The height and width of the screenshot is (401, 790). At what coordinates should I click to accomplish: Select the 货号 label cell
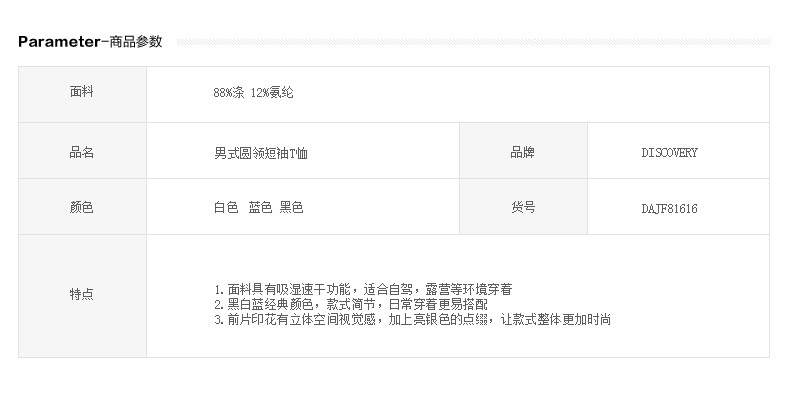523,207
